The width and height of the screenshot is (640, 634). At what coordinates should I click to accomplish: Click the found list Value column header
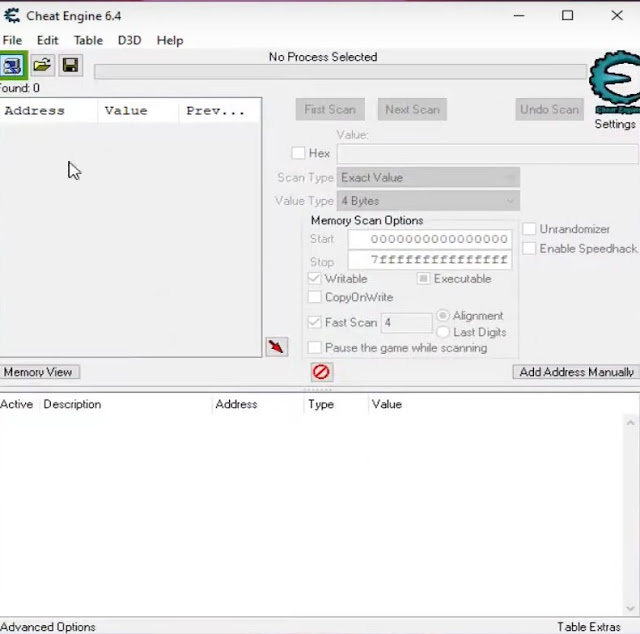coord(138,111)
